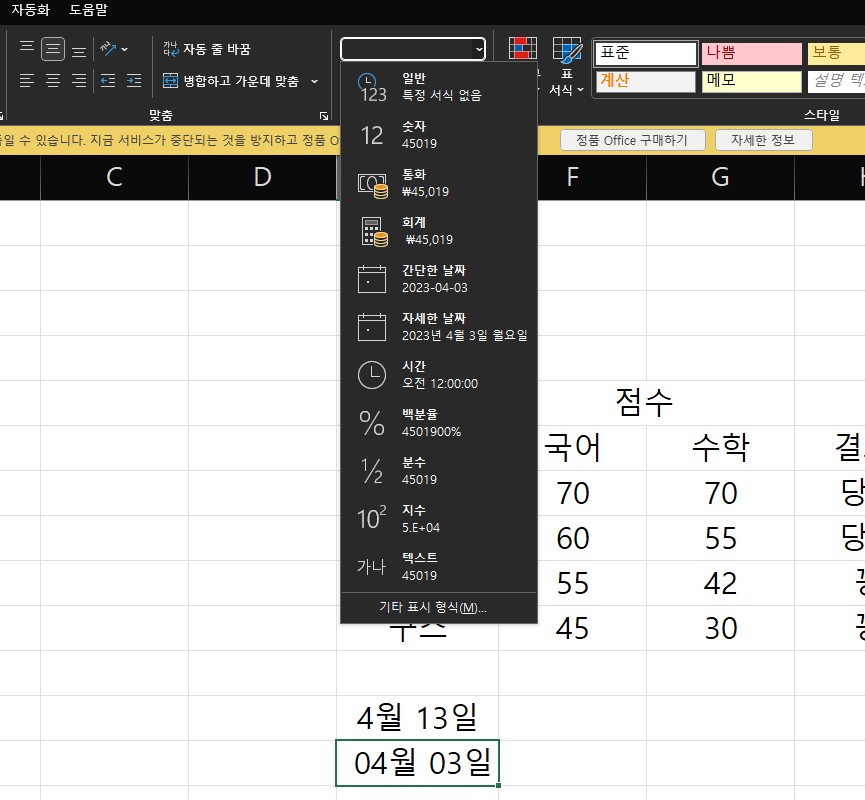Select column G header
This screenshot has width=865, height=800.
720,177
